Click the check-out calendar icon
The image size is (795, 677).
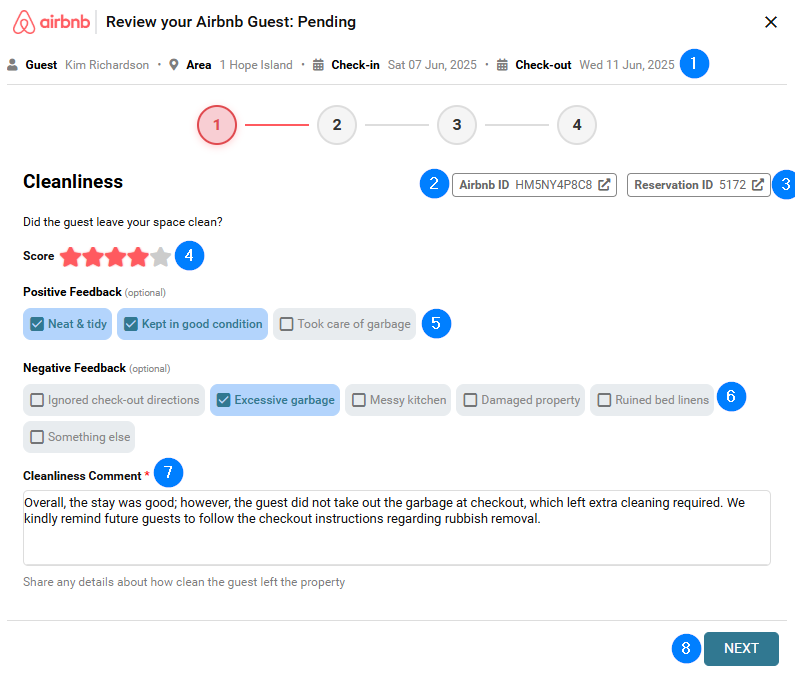(502, 65)
